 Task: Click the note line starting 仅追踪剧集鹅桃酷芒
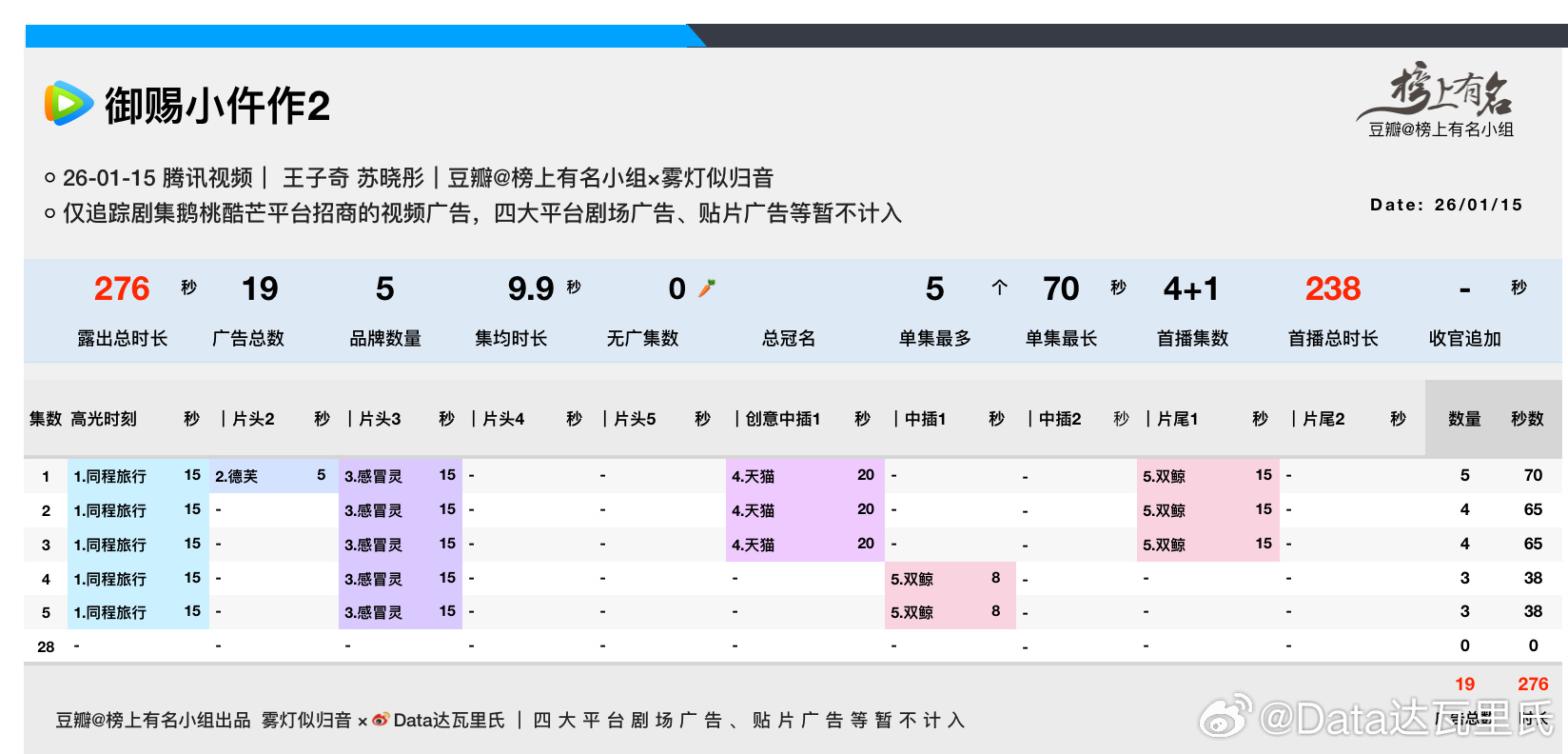481,213
